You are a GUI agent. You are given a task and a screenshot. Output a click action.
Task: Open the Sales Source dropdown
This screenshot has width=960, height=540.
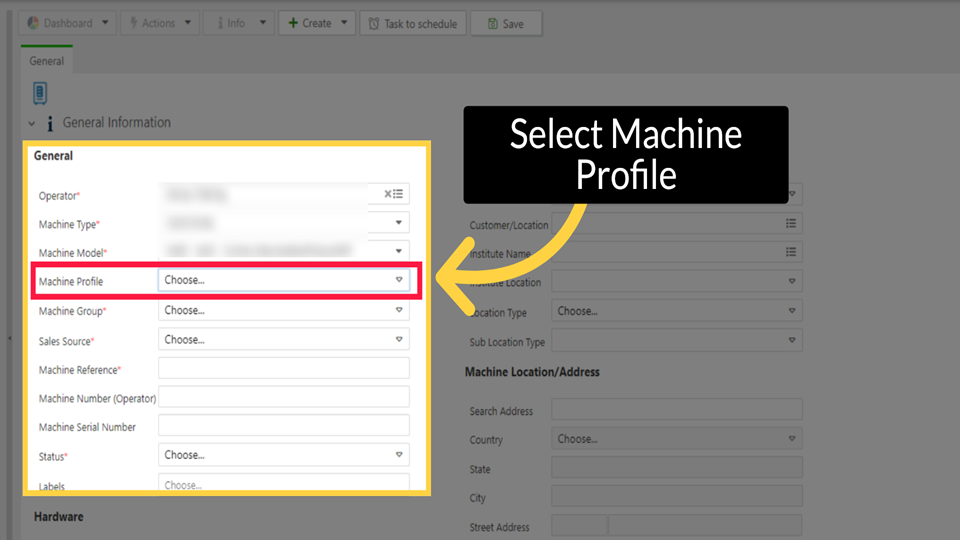click(398, 340)
